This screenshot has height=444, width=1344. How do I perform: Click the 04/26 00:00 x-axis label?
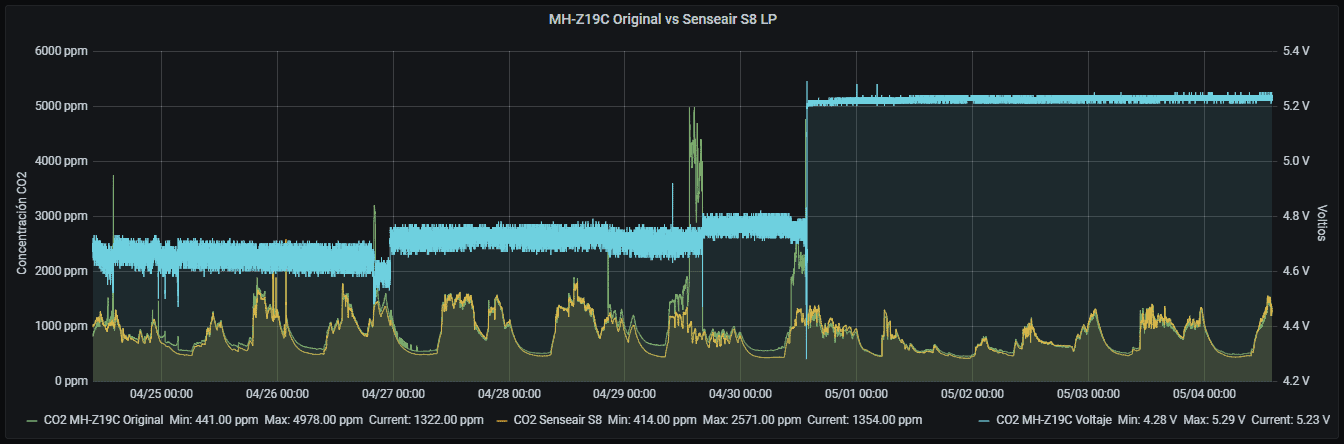tap(277, 393)
